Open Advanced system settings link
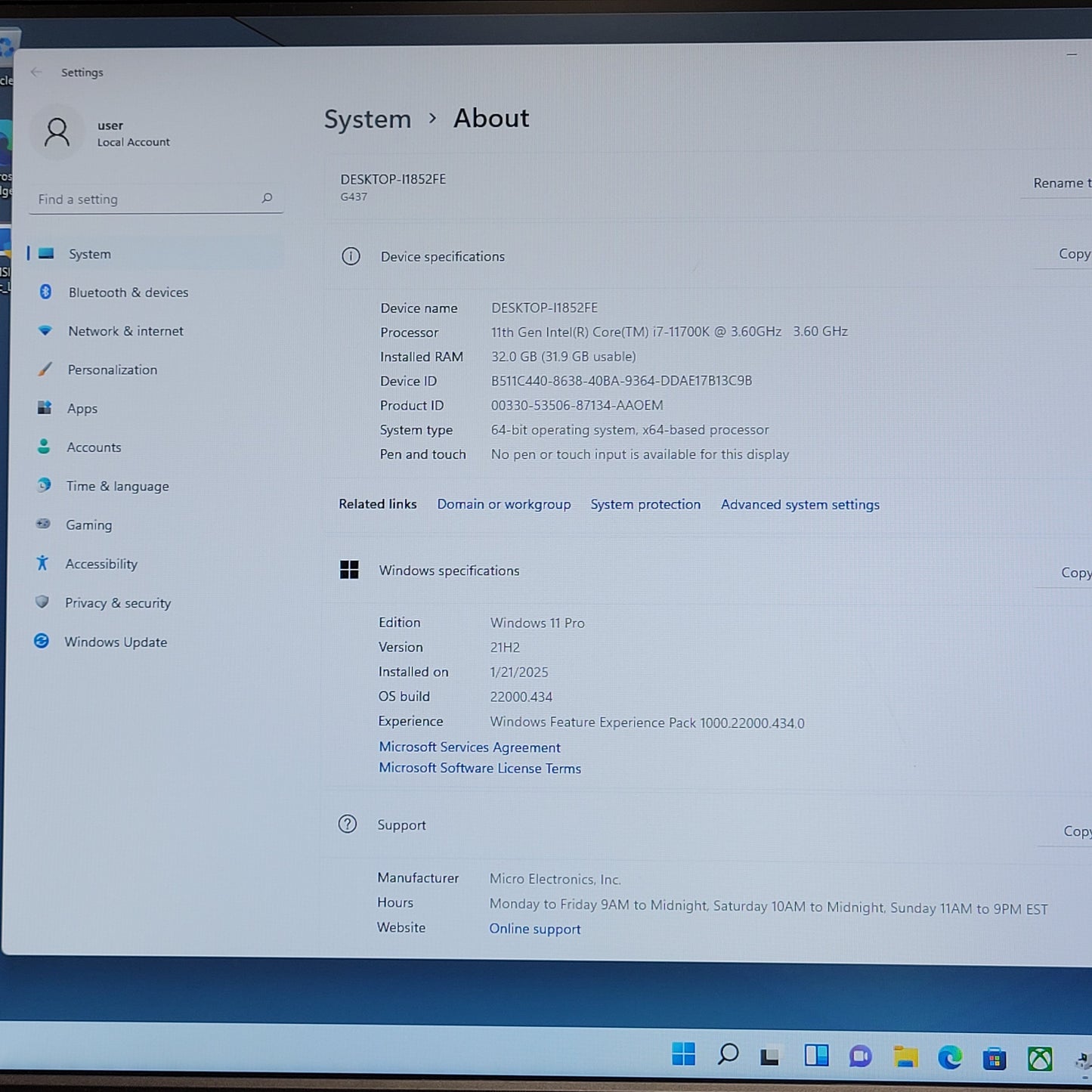 click(800, 505)
